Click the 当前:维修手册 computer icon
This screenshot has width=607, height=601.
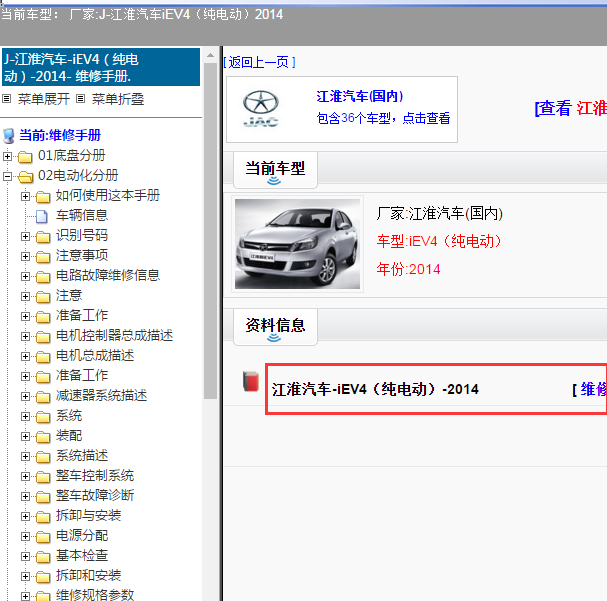point(9,136)
